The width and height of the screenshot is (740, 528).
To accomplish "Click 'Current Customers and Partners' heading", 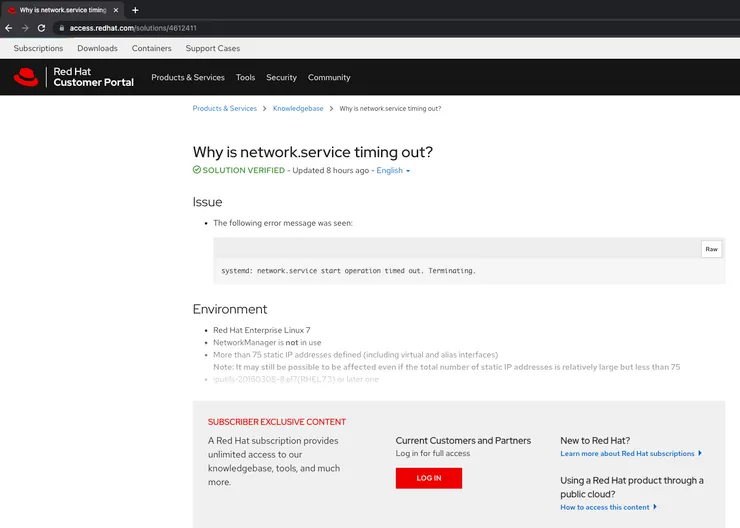I will pos(463,441).
